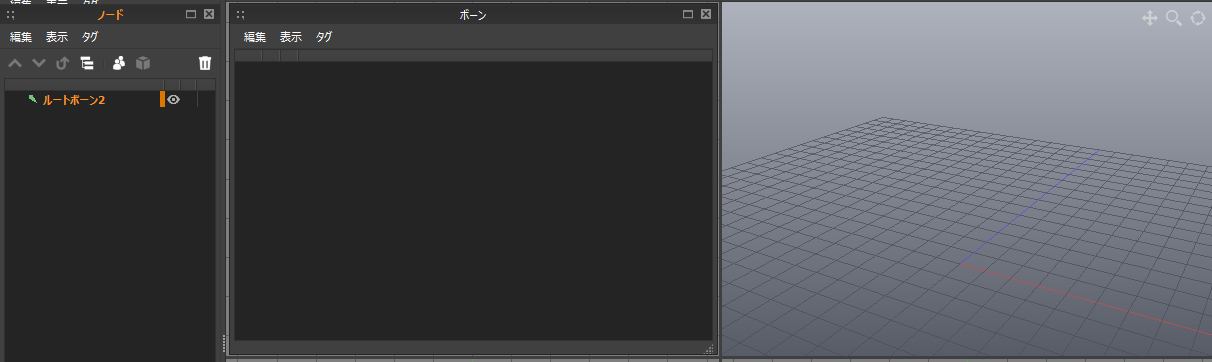
Task: Toggle visibility eye of ルートボーン2
Action: click(x=173, y=100)
